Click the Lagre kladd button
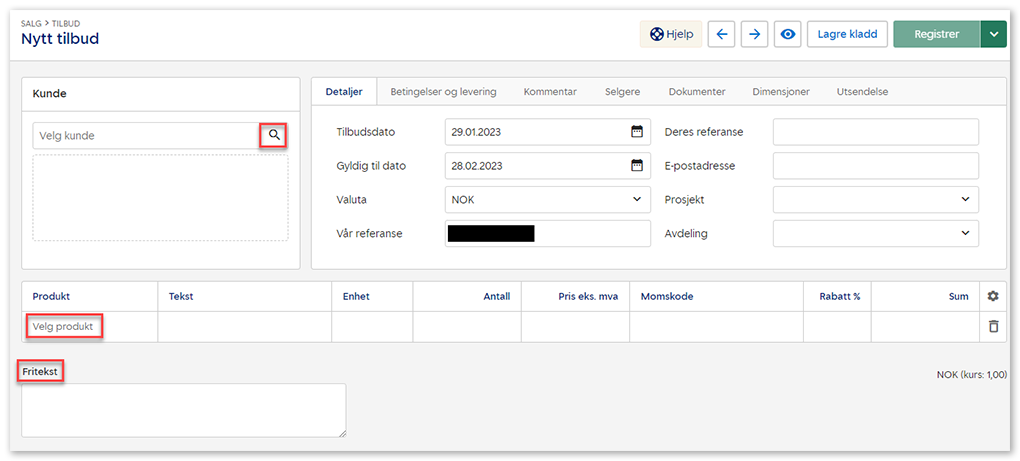 (846, 34)
